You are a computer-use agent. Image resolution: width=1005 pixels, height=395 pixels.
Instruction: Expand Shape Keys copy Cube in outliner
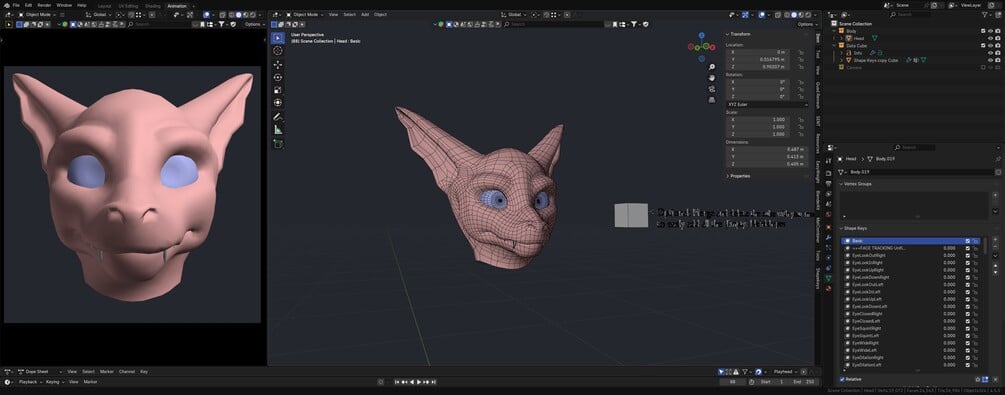[841, 60]
